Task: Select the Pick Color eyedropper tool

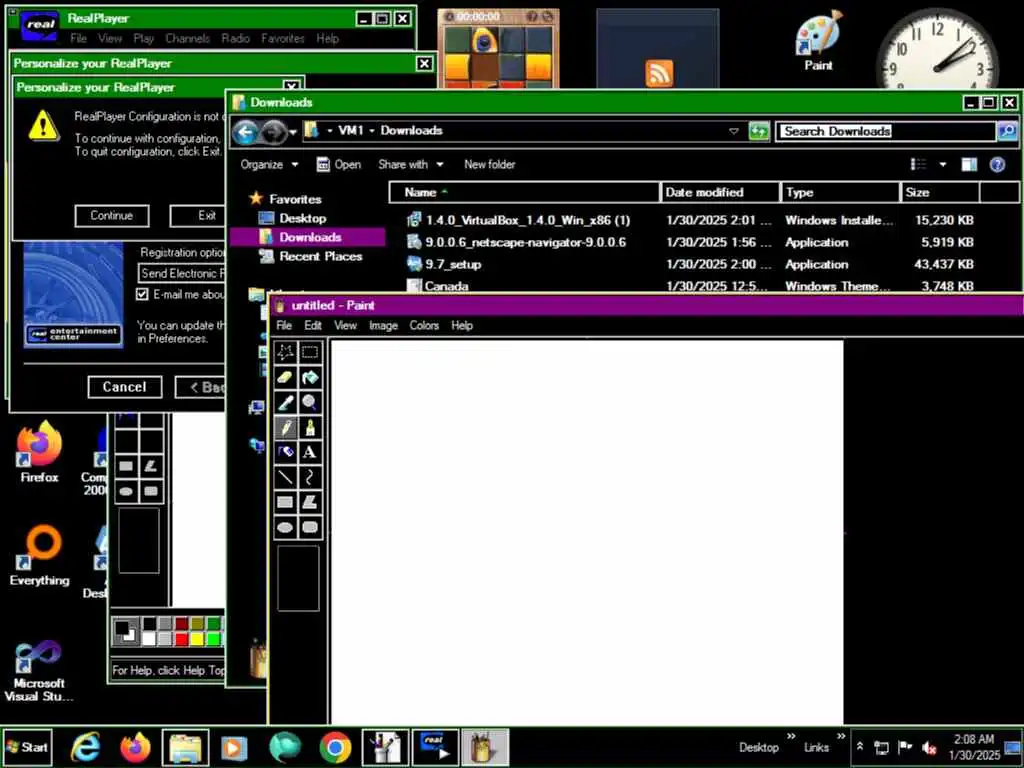Action: [285, 402]
